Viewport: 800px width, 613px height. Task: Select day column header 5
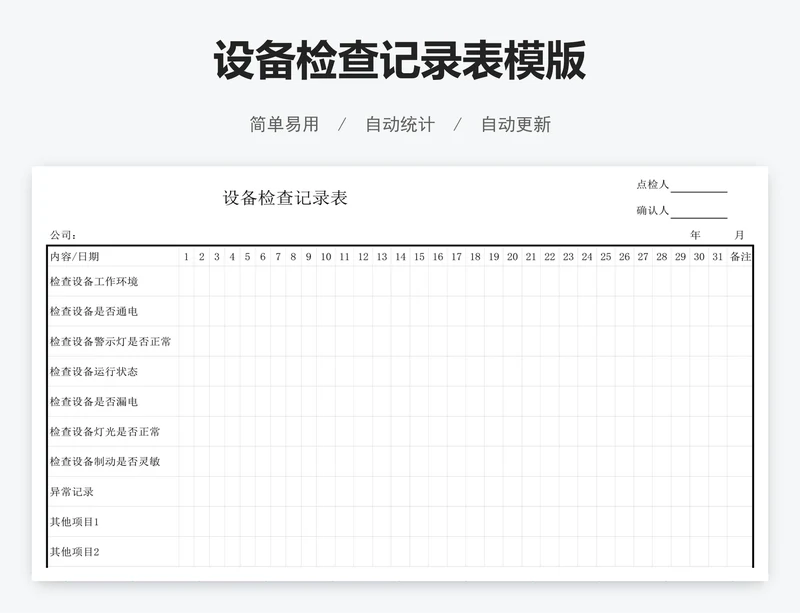tap(247, 257)
